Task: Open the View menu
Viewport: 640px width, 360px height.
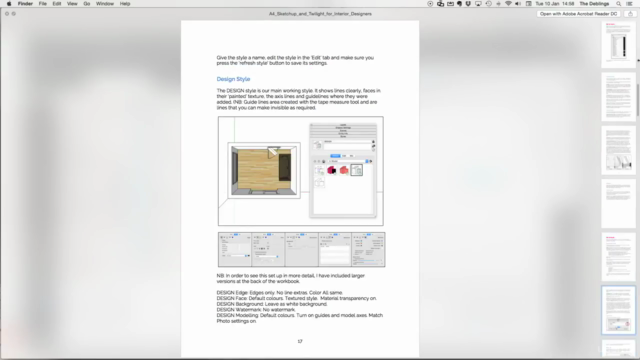Action: point(72,4)
